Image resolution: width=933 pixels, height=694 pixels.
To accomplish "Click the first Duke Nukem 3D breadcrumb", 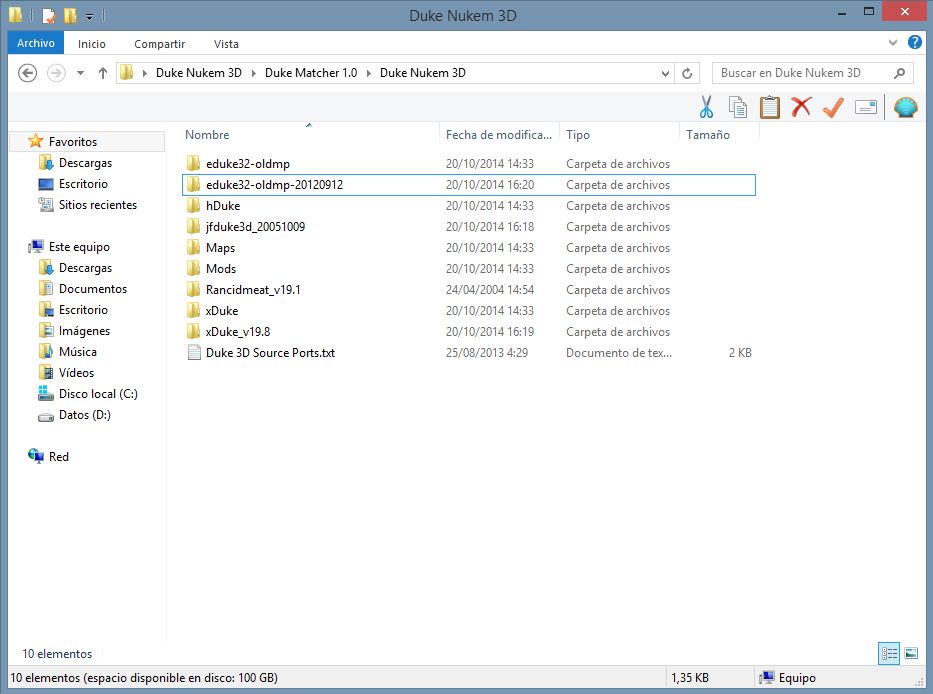I will point(199,73).
